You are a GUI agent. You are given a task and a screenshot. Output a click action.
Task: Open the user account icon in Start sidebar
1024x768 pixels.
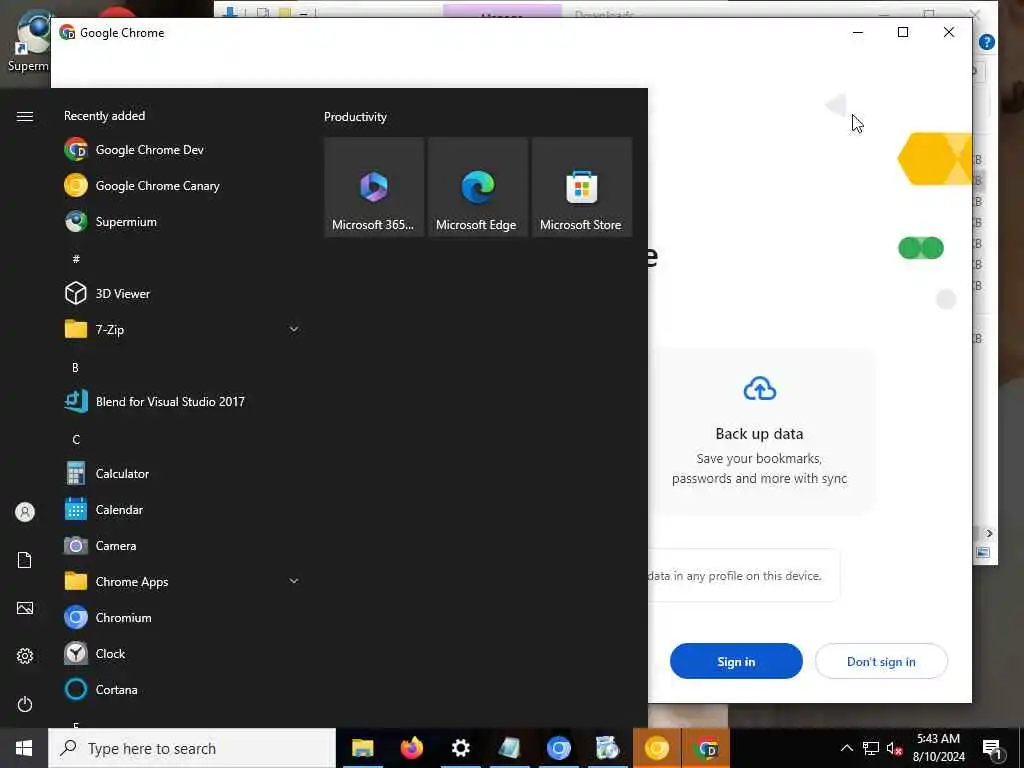pyautogui.click(x=25, y=512)
